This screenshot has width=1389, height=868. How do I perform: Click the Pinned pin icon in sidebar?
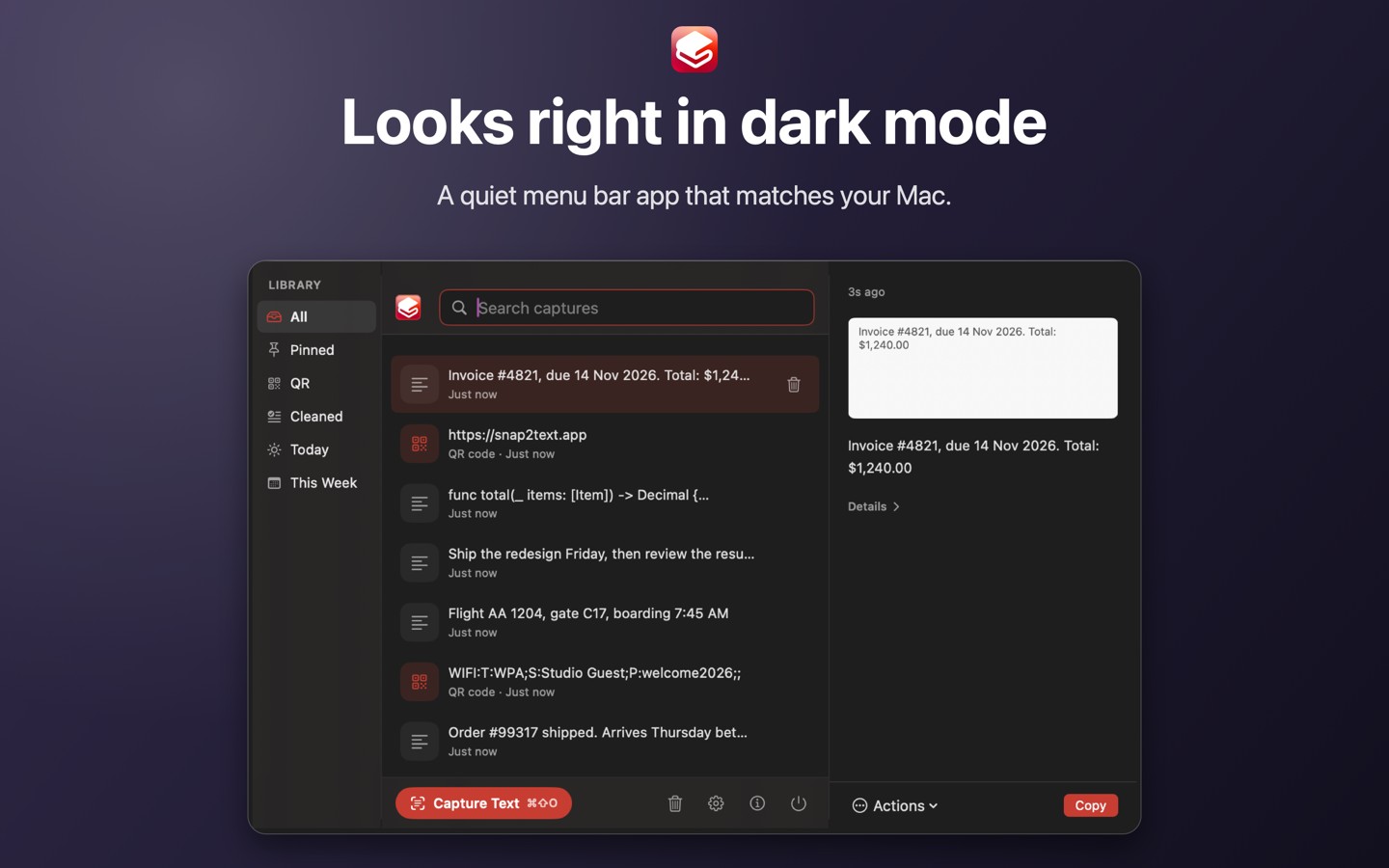pyautogui.click(x=274, y=350)
